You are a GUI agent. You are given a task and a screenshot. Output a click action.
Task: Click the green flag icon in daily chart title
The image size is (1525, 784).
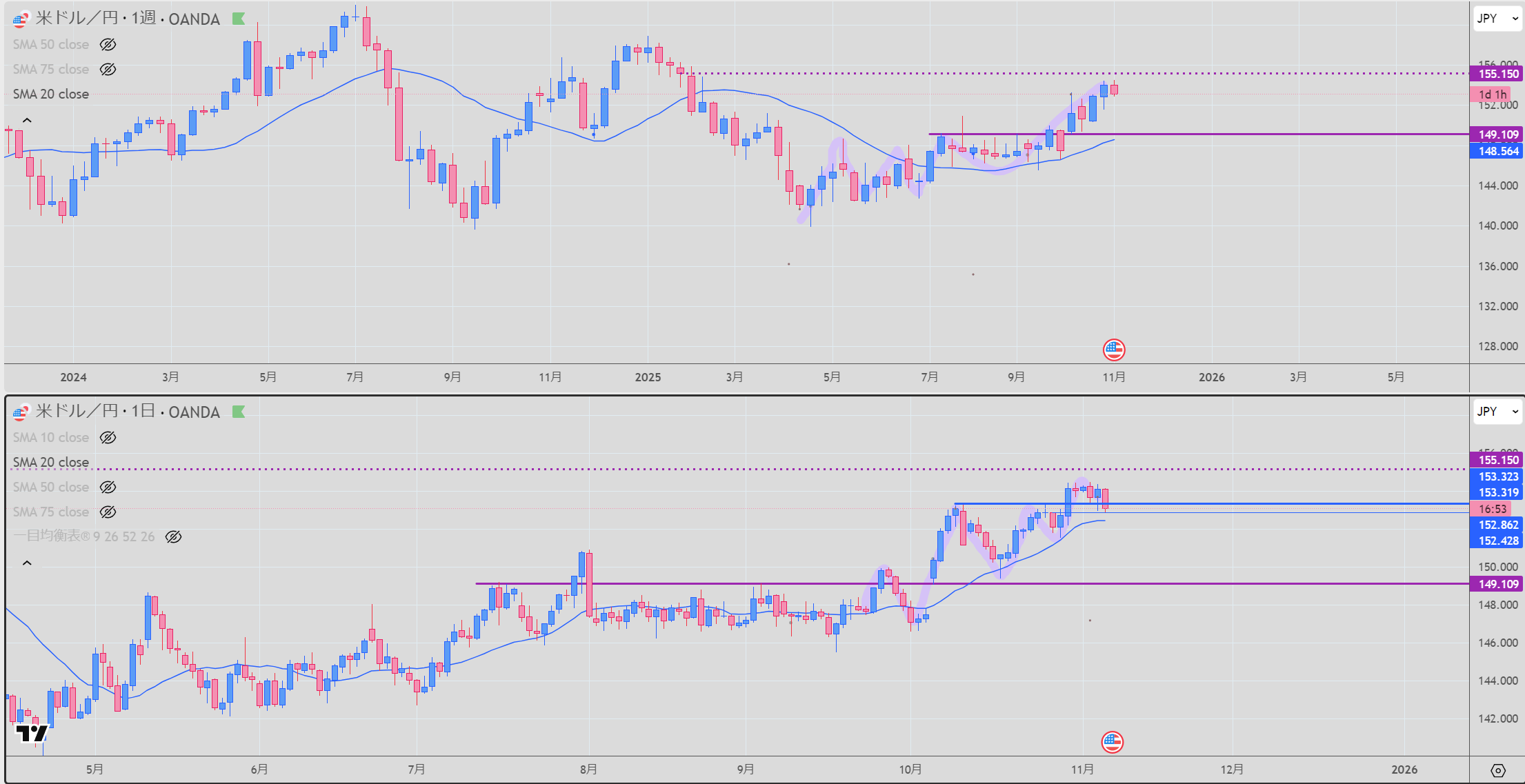pyautogui.click(x=239, y=412)
